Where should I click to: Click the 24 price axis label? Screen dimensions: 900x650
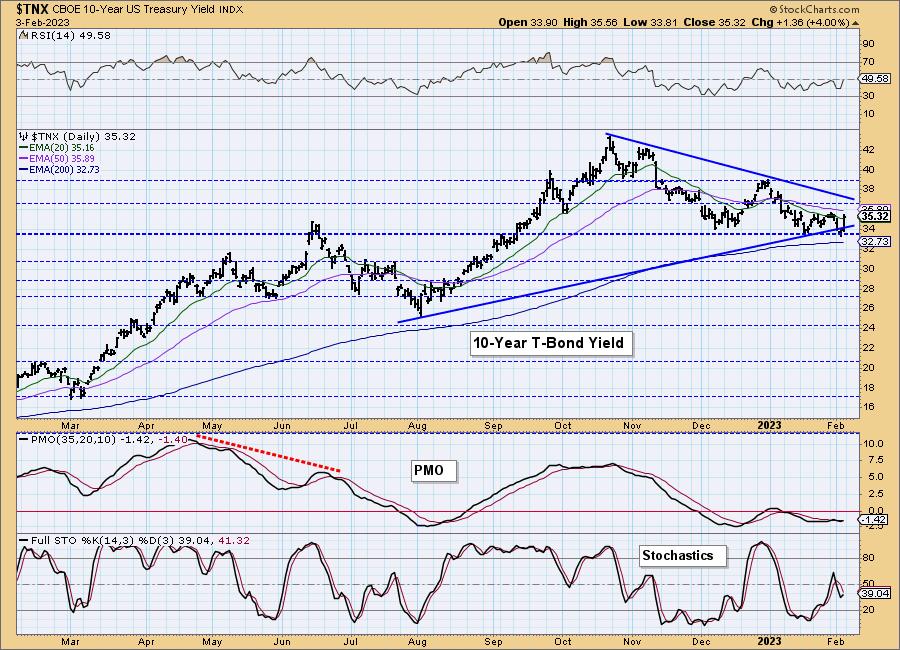pos(868,328)
